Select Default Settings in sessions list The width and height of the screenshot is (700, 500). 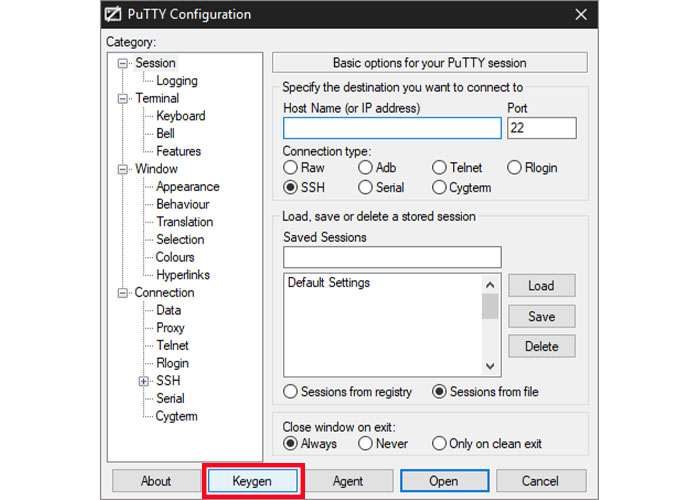(x=329, y=283)
